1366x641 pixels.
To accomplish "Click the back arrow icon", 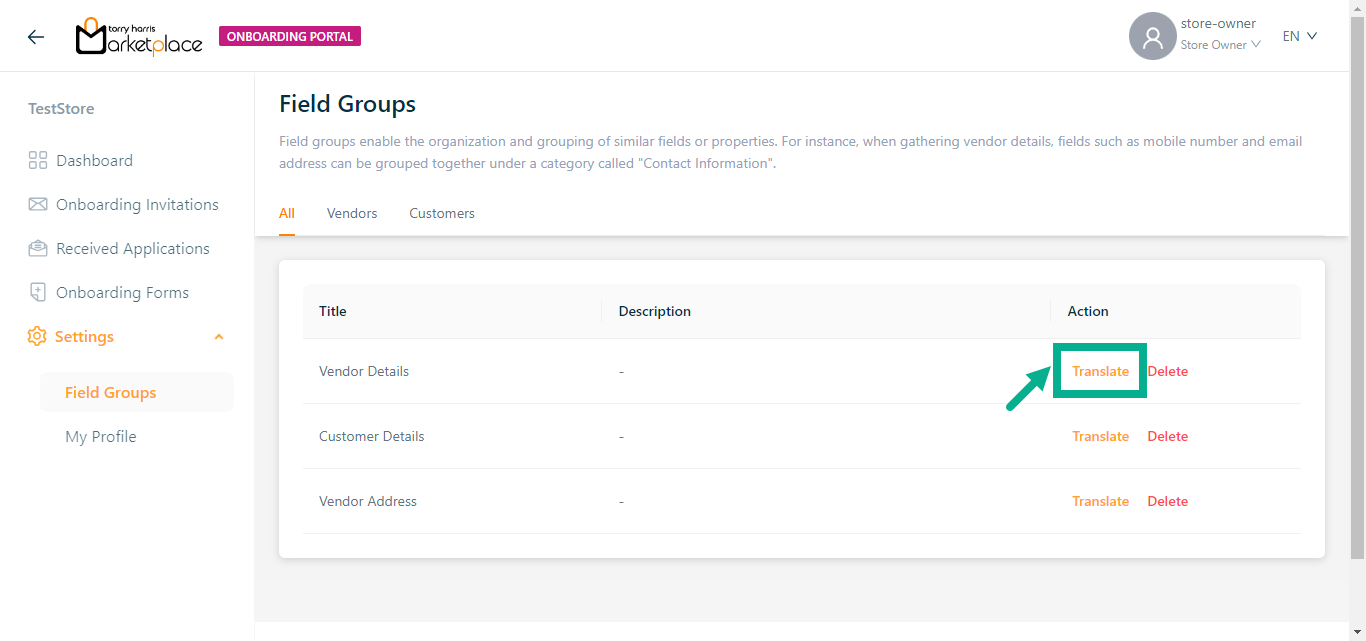I will point(36,37).
